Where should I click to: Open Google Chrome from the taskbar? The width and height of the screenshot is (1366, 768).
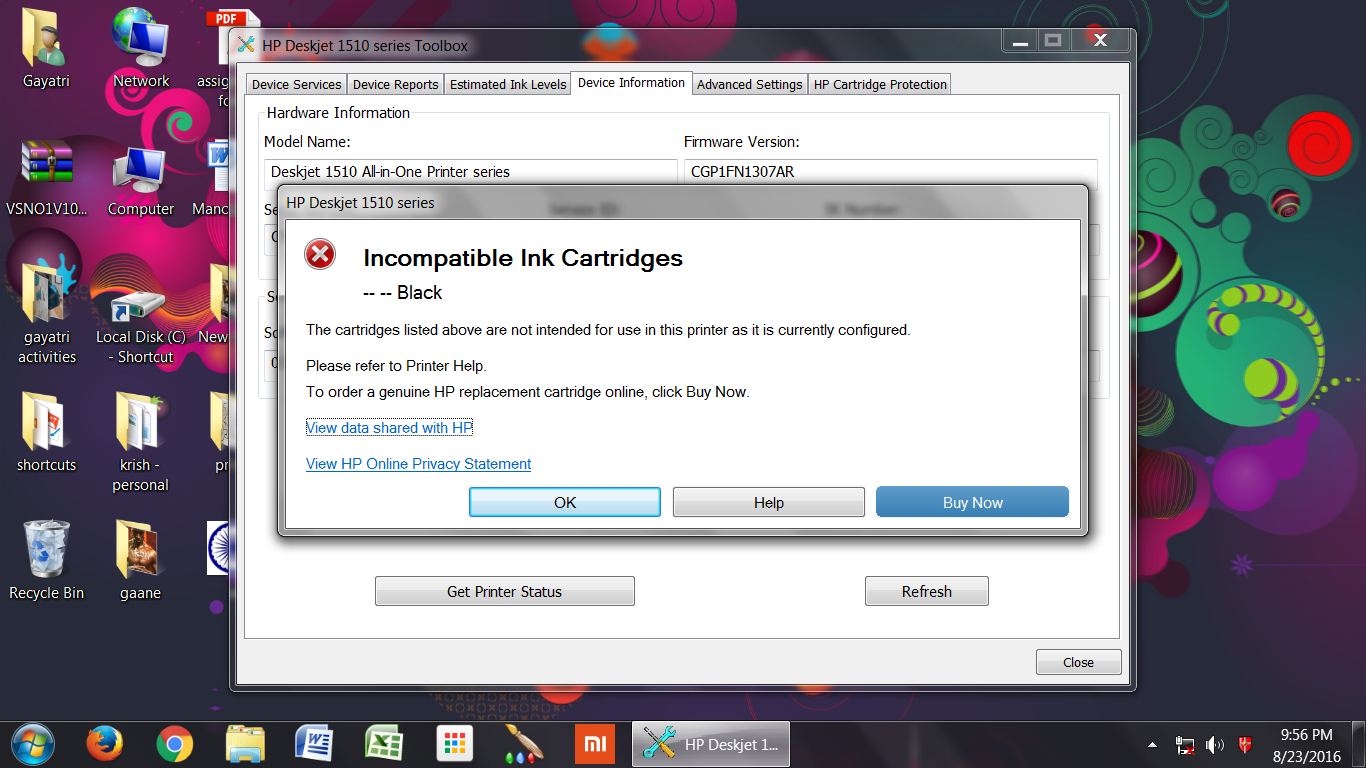(174, 744)
